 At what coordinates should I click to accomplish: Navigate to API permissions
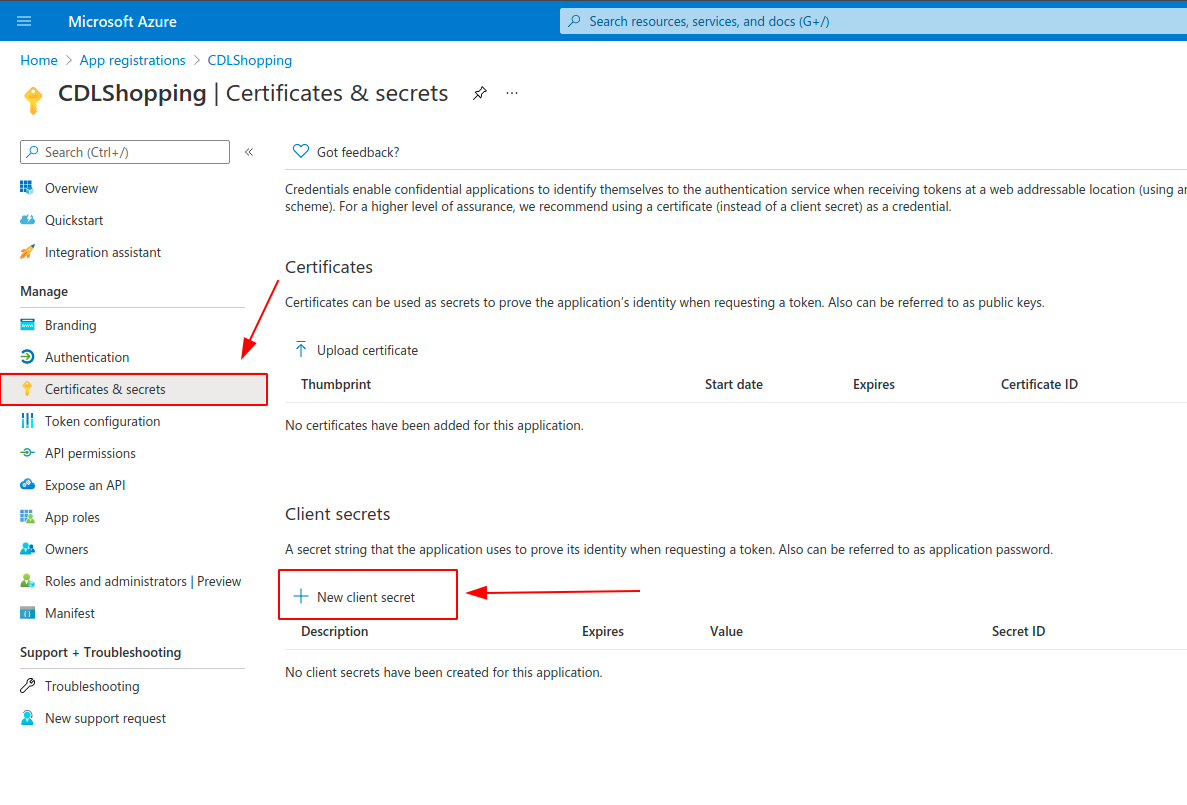(x=90, y=453)
